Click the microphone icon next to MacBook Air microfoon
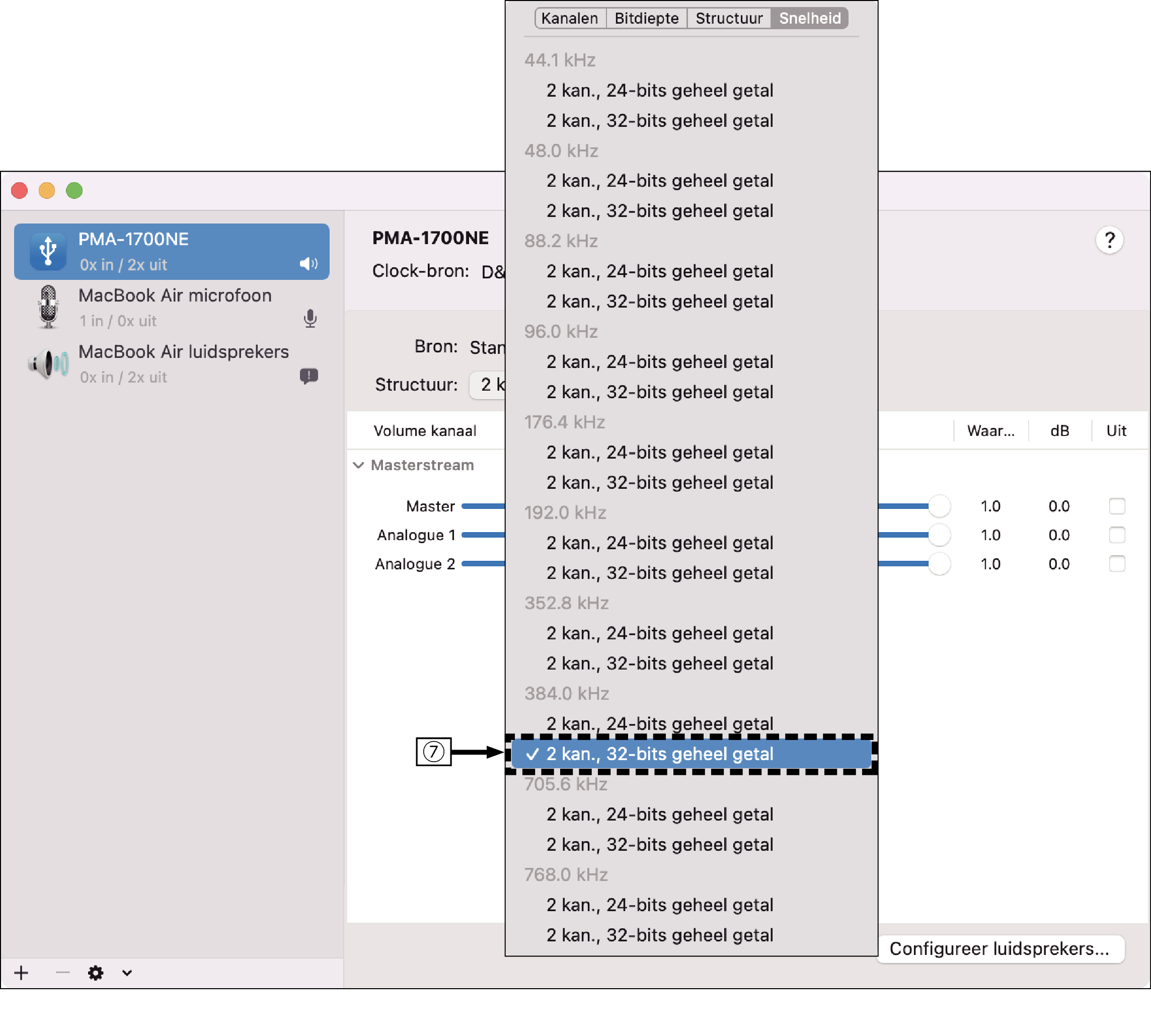The width and height of the screenshot is (1151, 1036). pos(310,319)
